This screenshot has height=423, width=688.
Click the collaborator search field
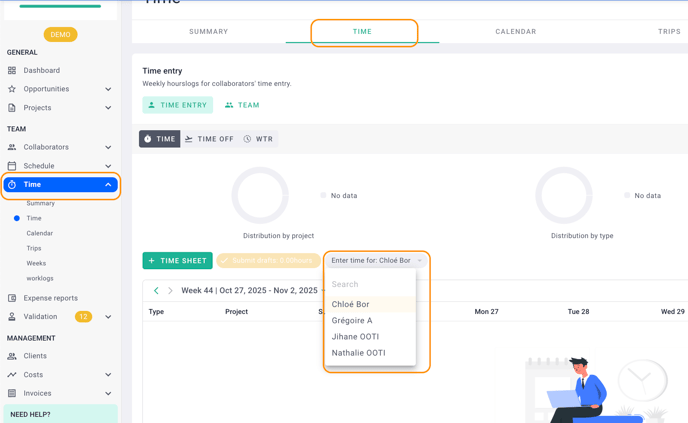click(370, 285)
